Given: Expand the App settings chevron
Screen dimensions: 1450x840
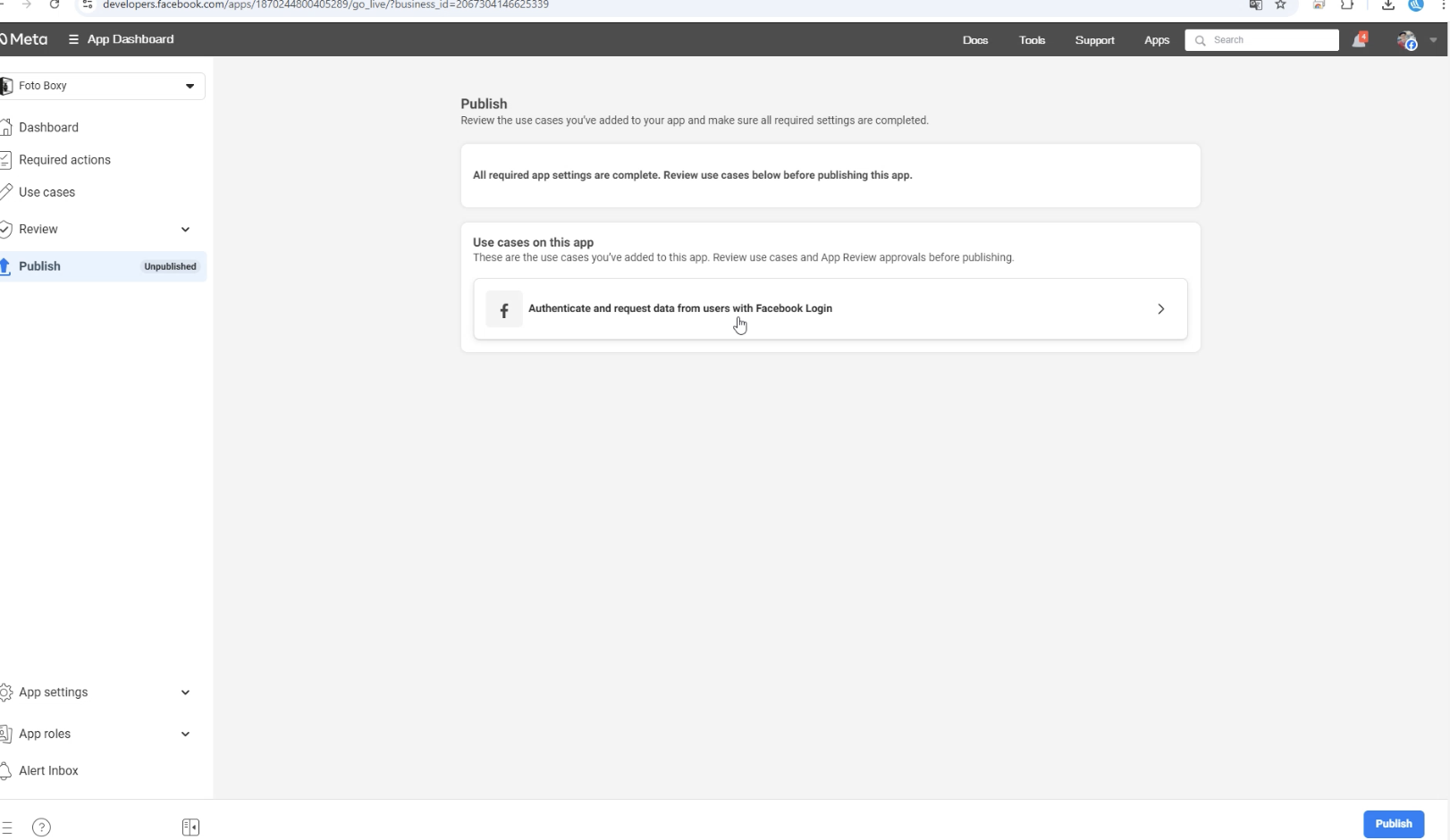Looking at the screenshot, I should (x=185, y=693).
